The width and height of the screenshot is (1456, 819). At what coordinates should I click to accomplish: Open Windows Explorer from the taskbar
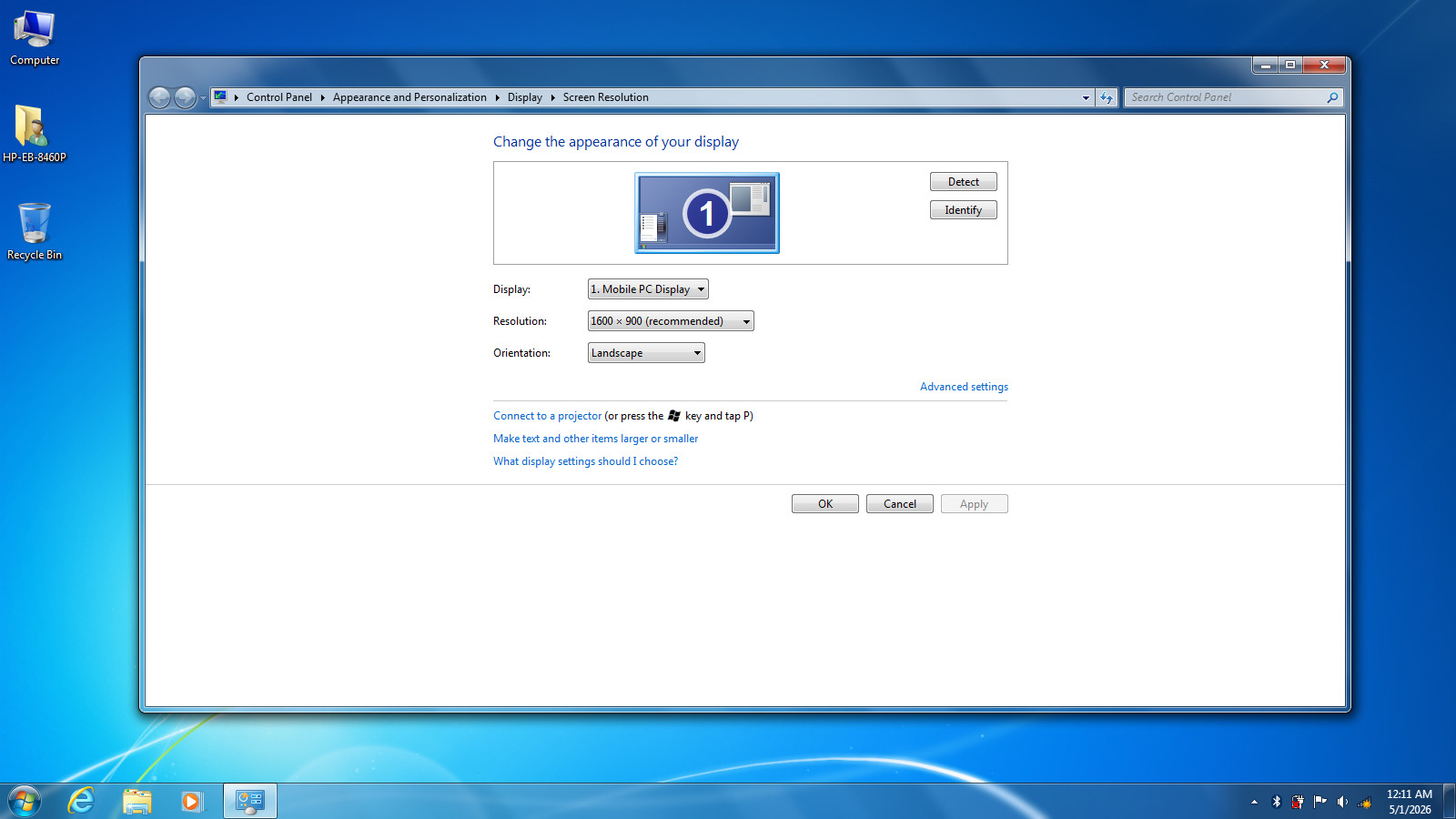137,802
